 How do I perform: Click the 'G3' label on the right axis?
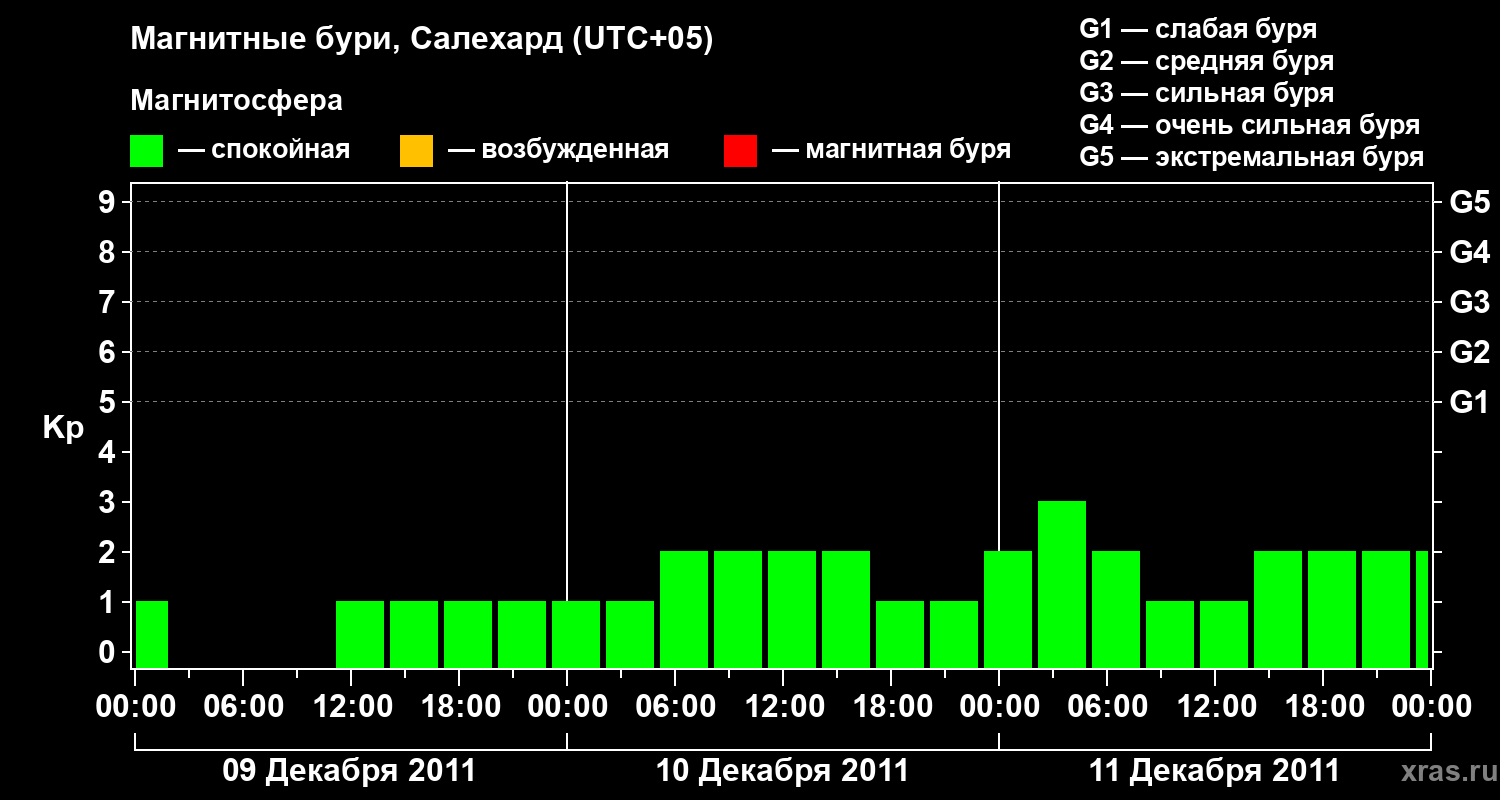coord(1469,302)
